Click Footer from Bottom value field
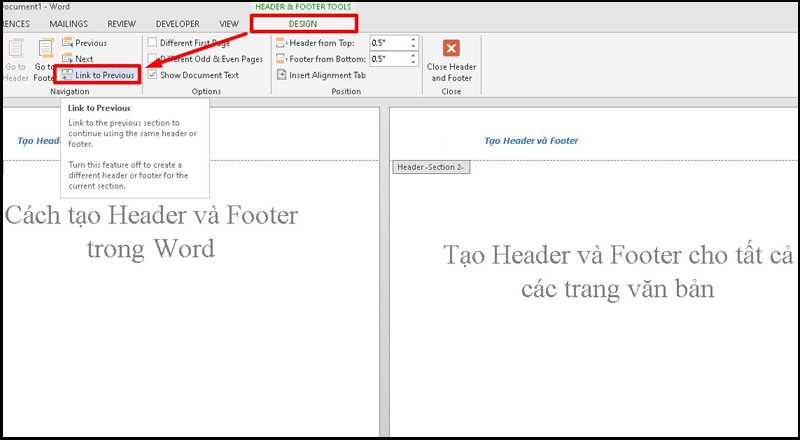This screenshot has width=800, height=440. [388, 59]
